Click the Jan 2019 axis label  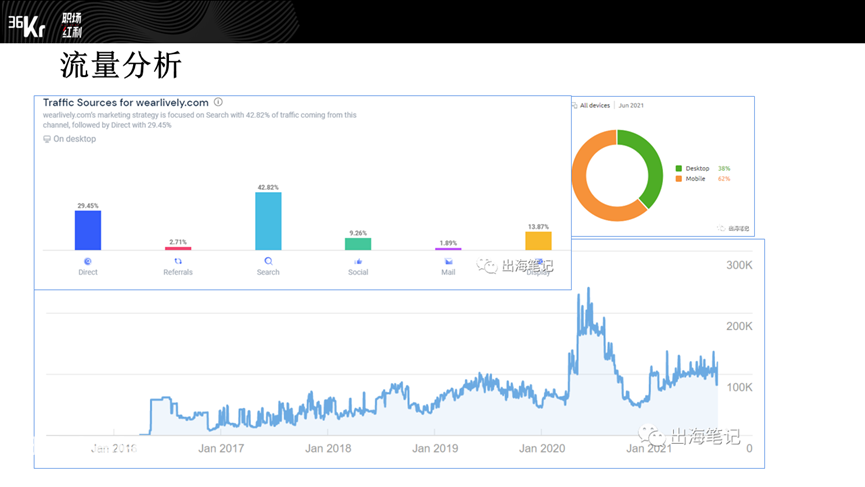pyautogui.click(x=435, y=448)
